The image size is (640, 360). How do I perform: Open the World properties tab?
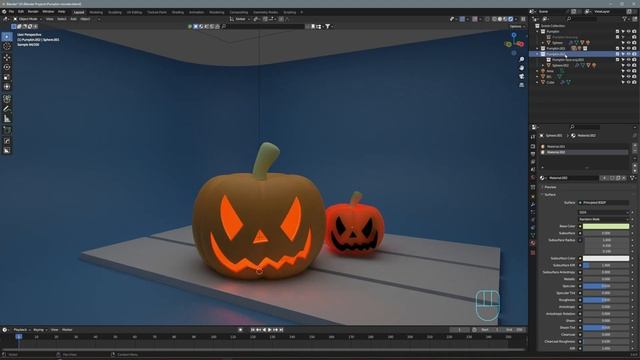[x=533, y=178]
